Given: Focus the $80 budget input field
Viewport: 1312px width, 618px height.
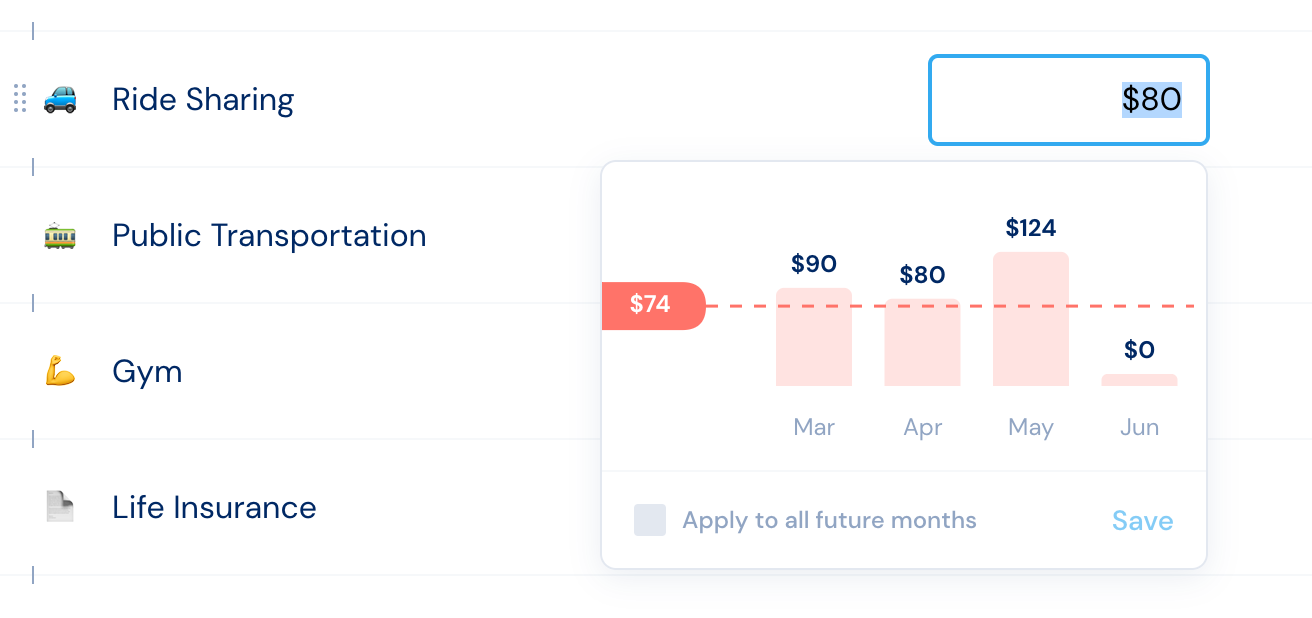Looking at the screenshot, I should [1069, 100].
